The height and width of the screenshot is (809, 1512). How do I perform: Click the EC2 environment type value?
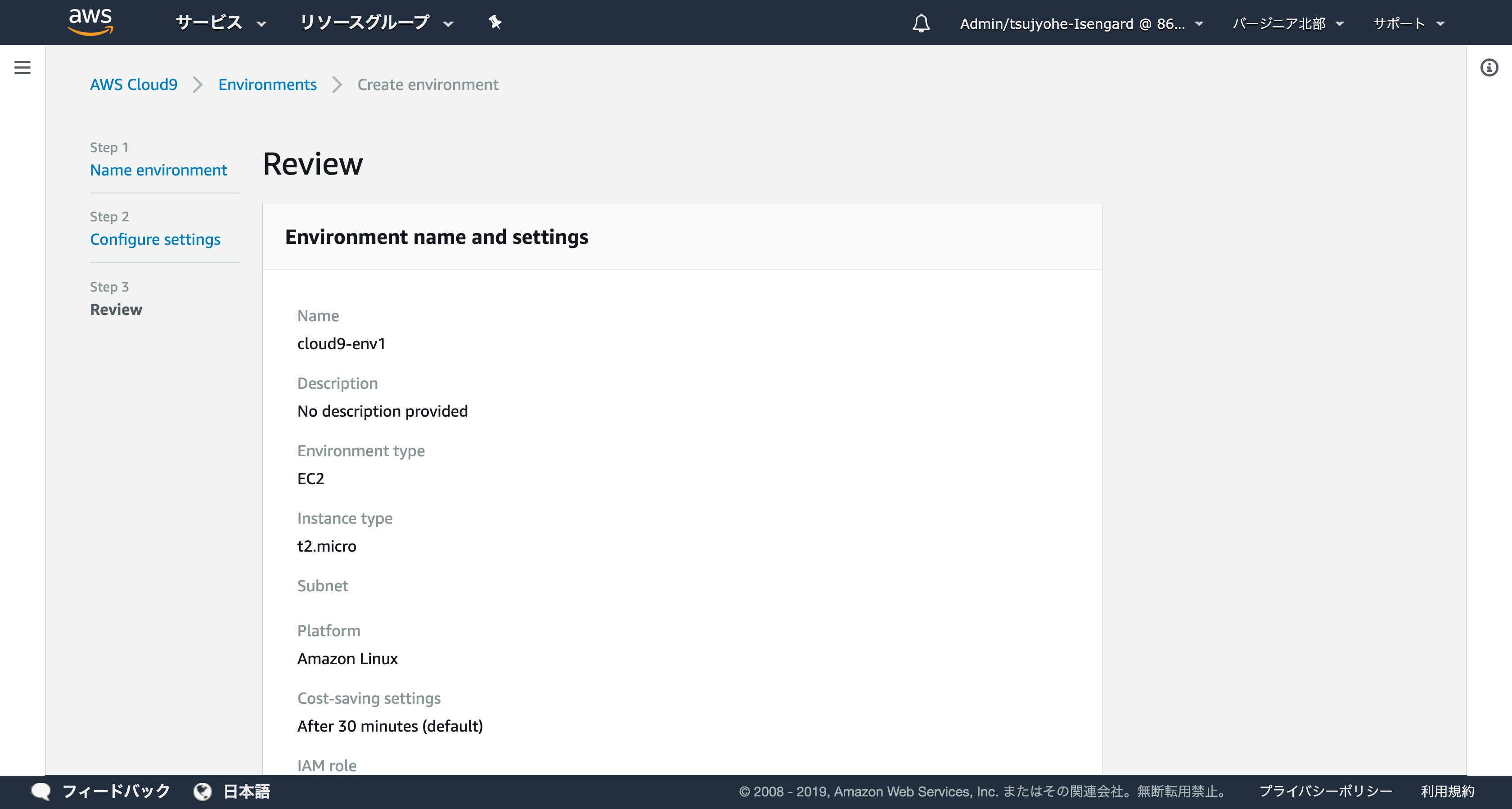tap(310, 478)
